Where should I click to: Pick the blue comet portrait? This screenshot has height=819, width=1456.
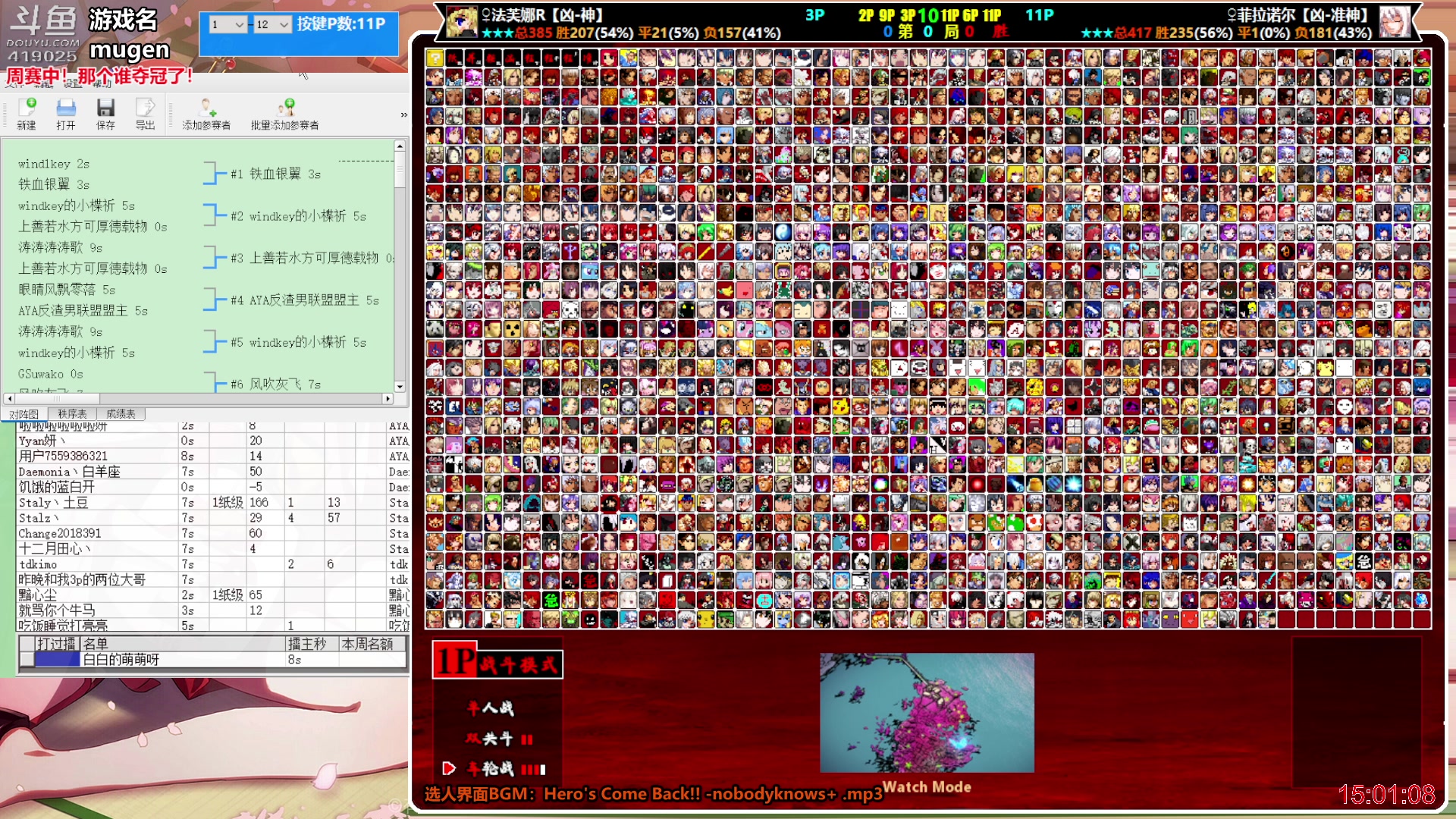(1015, 484)
